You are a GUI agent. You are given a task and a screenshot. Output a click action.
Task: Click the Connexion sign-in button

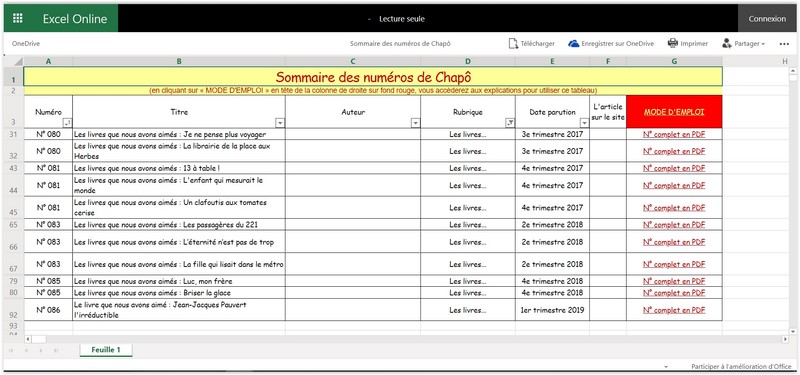coord(767,19)
